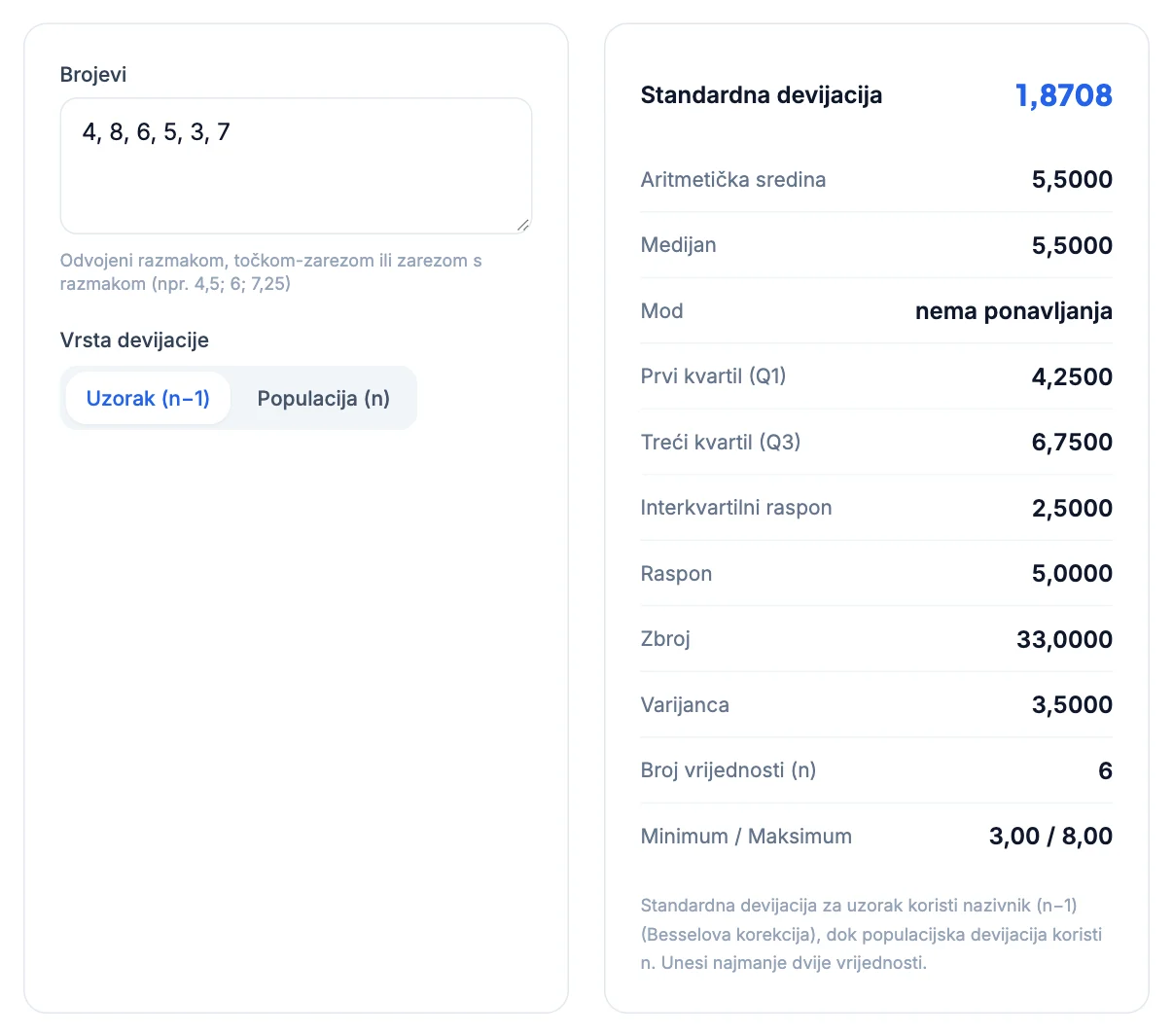
Task: Click the Brojevi numbers text area
Action: pyautogui.click(x=296, y=165)
